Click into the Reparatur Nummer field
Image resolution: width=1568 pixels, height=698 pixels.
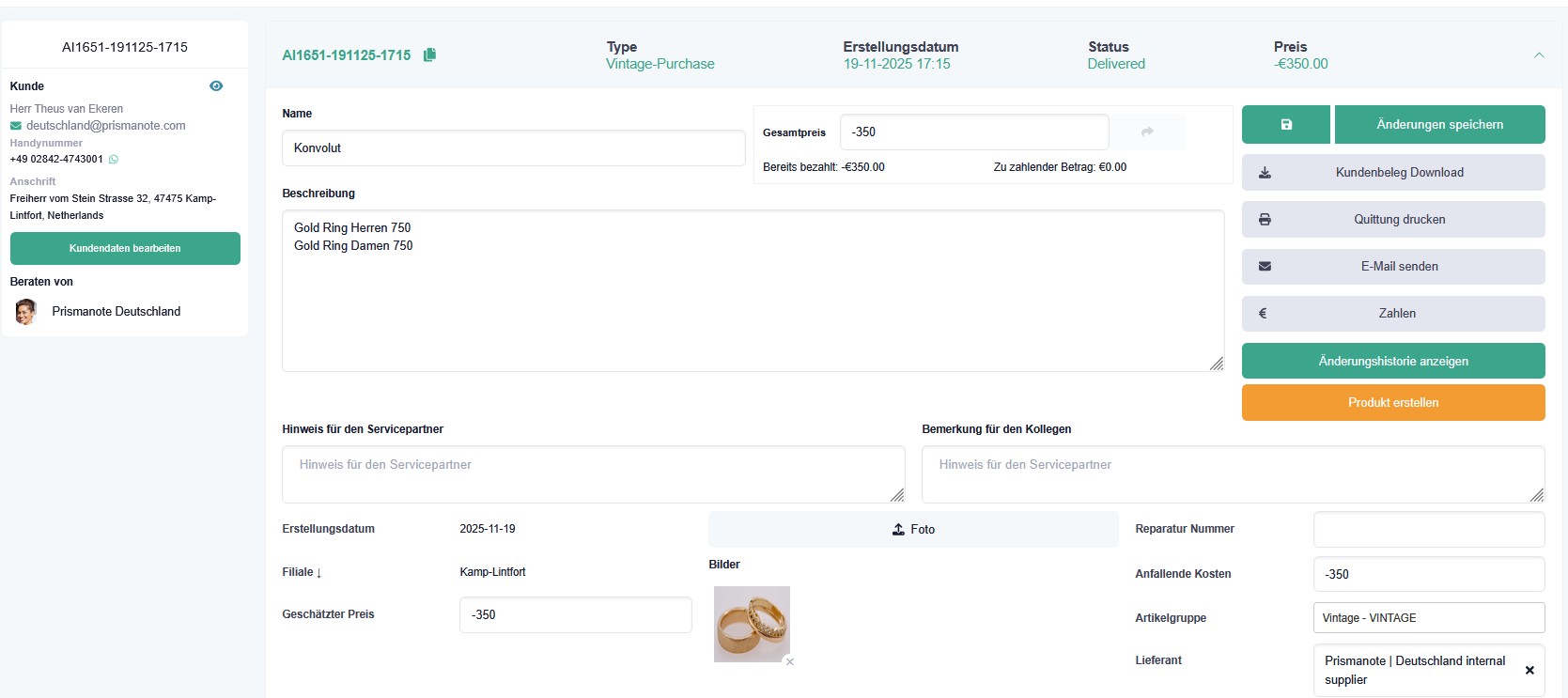(1428, 530)
